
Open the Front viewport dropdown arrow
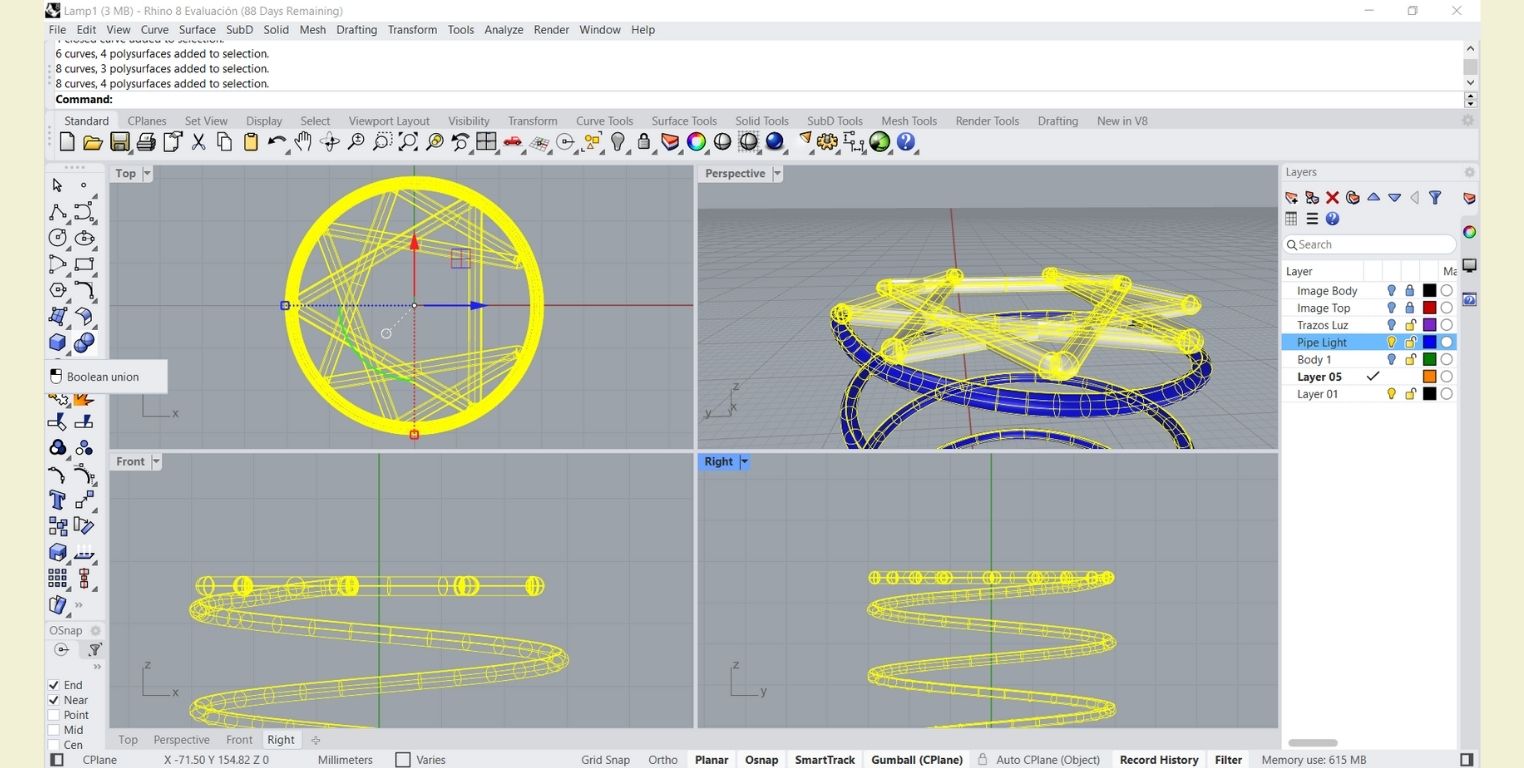tap(155, 461)
